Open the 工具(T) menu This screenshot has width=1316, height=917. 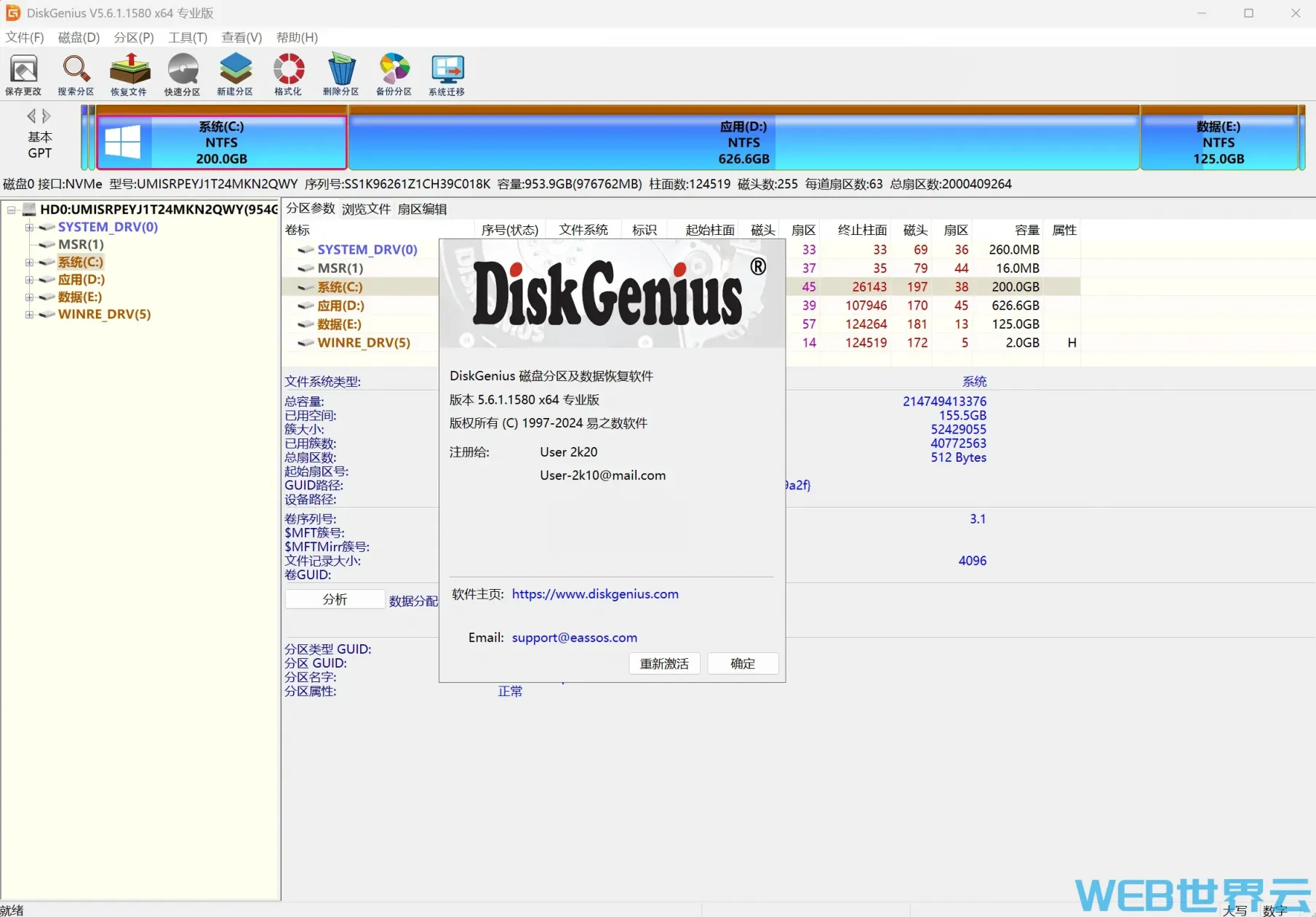[x=188, y=37]
